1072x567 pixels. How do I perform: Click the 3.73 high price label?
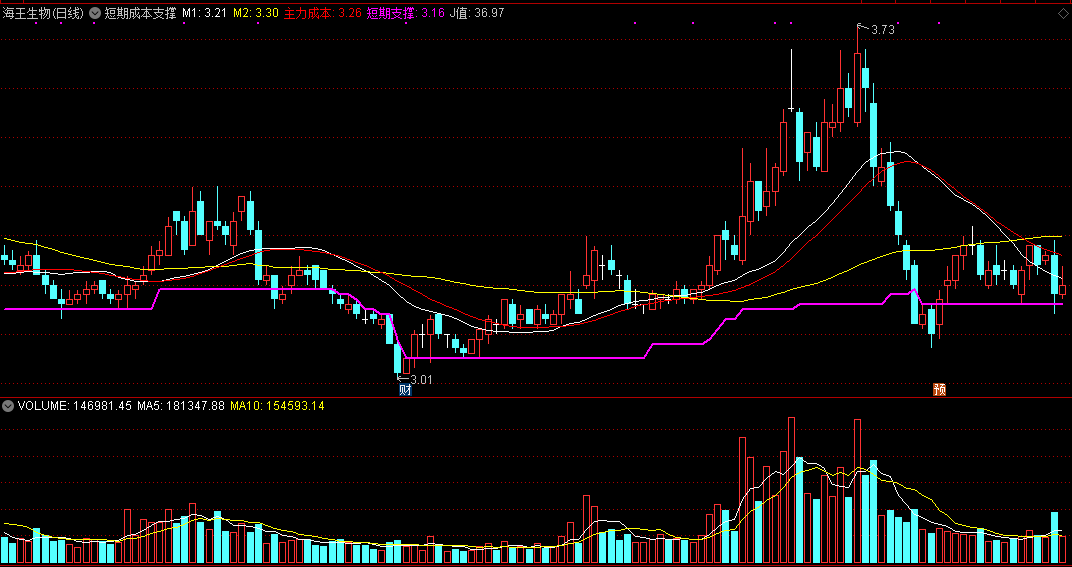point(883,29)
